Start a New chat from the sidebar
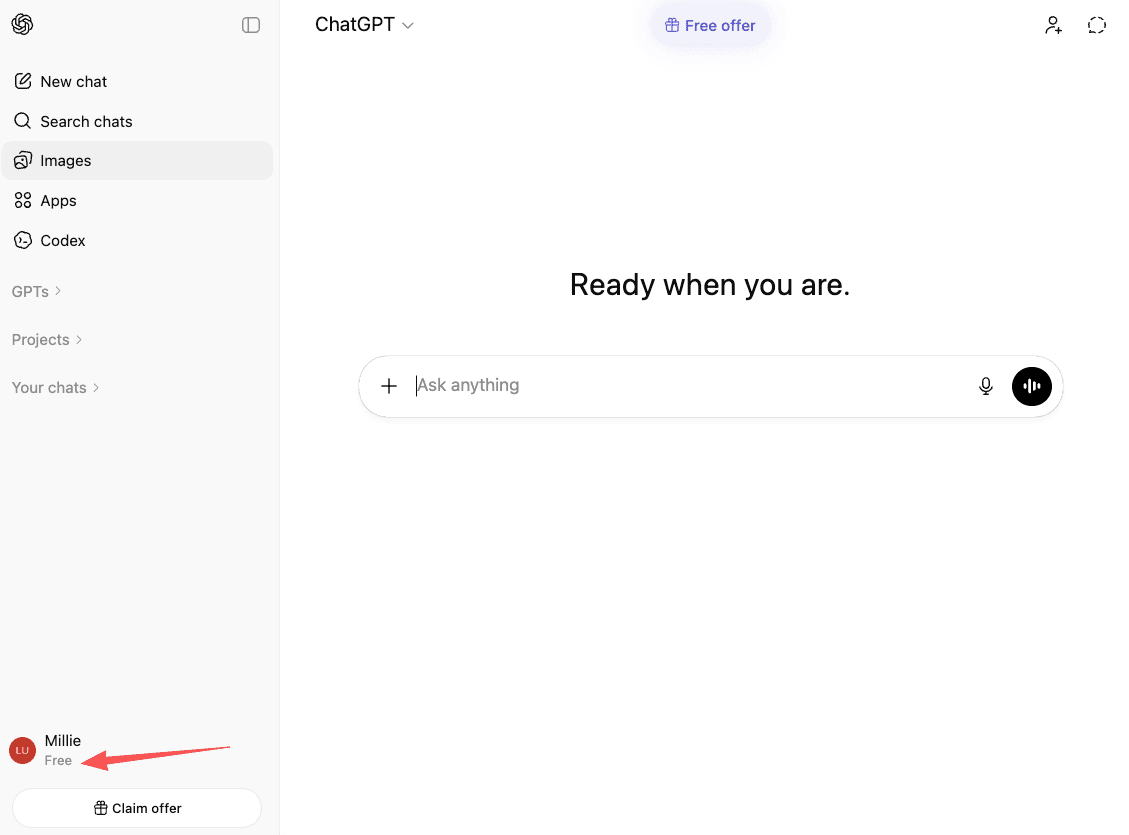 pyautogui.click(x=73, y=81)
